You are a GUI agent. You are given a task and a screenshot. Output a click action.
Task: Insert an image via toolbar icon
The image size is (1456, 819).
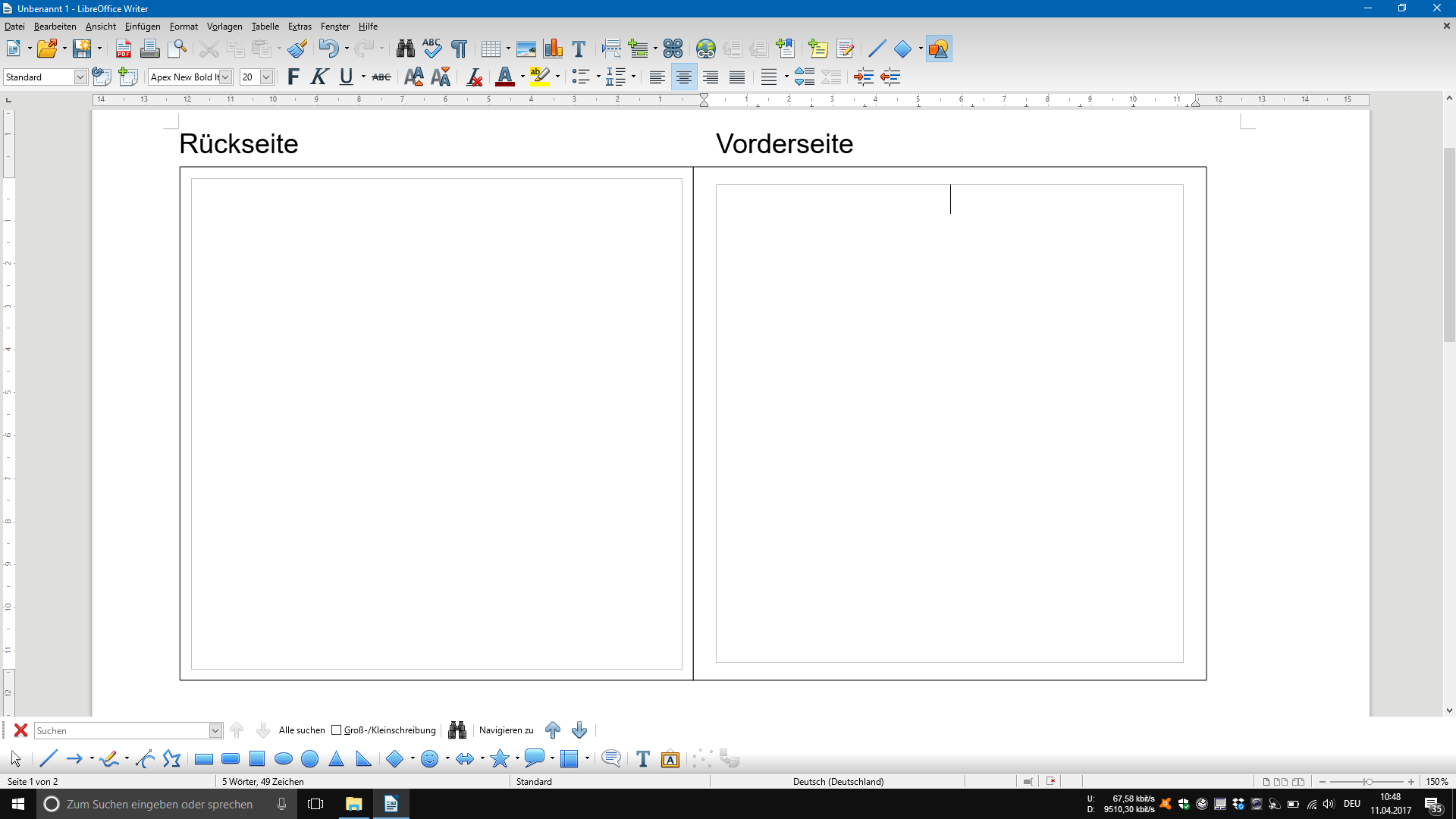coord(526,49)
